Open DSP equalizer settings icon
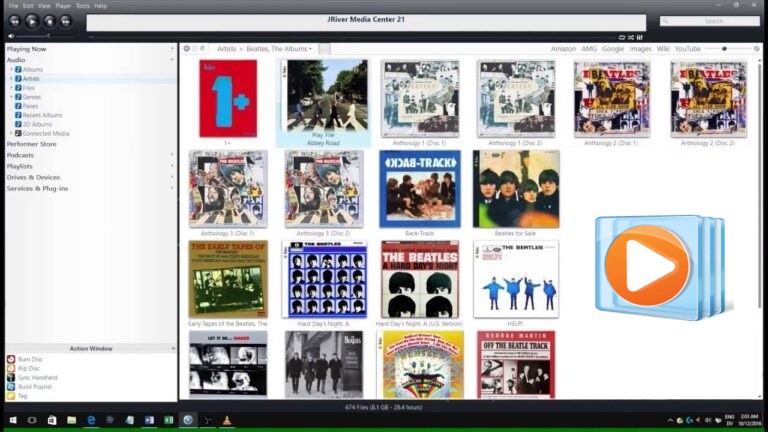768x432 pixels. (x=640, y=37)
